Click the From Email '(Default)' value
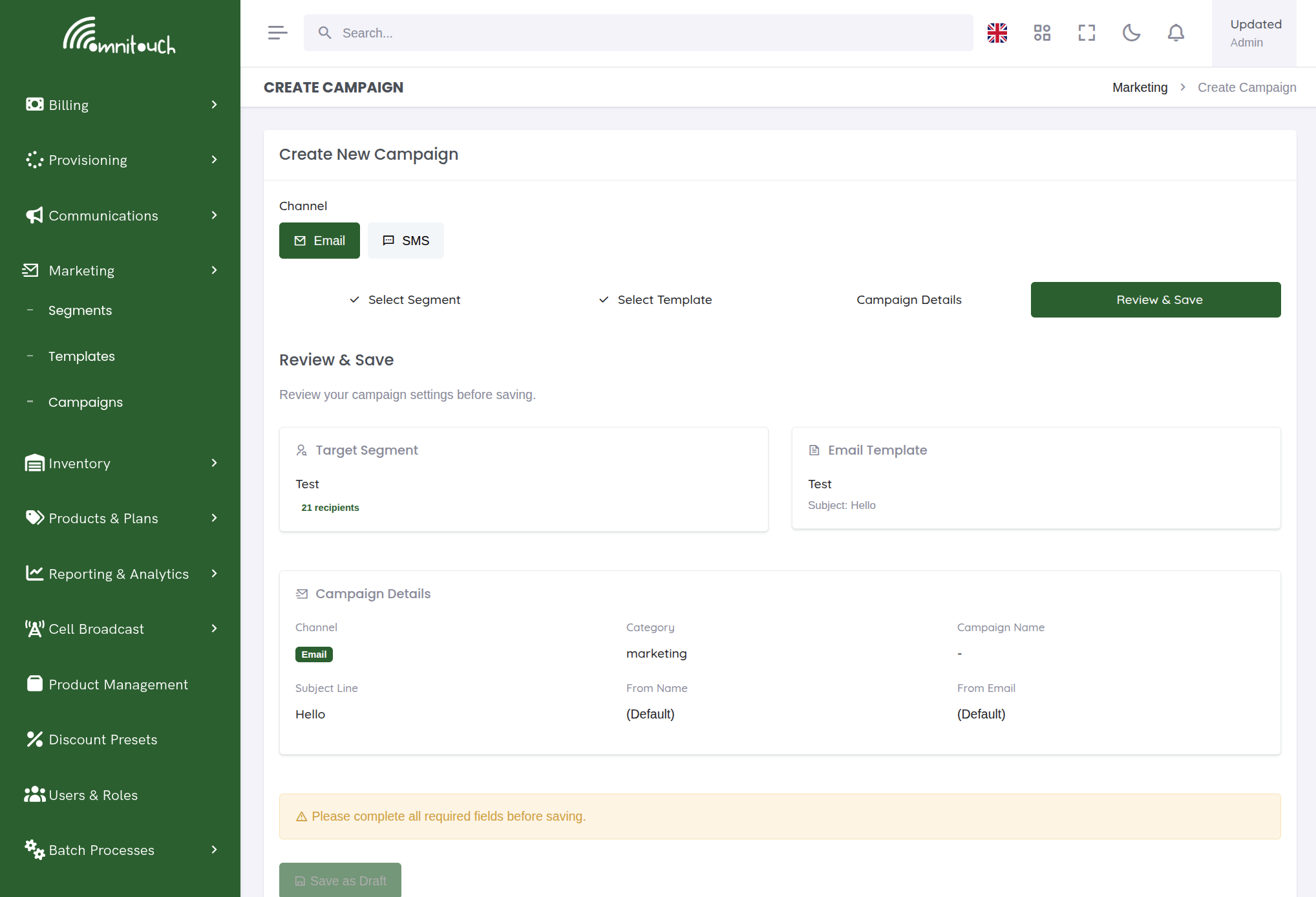The width and height of the screenshot is (1316, 897). [x=981, y=714]
